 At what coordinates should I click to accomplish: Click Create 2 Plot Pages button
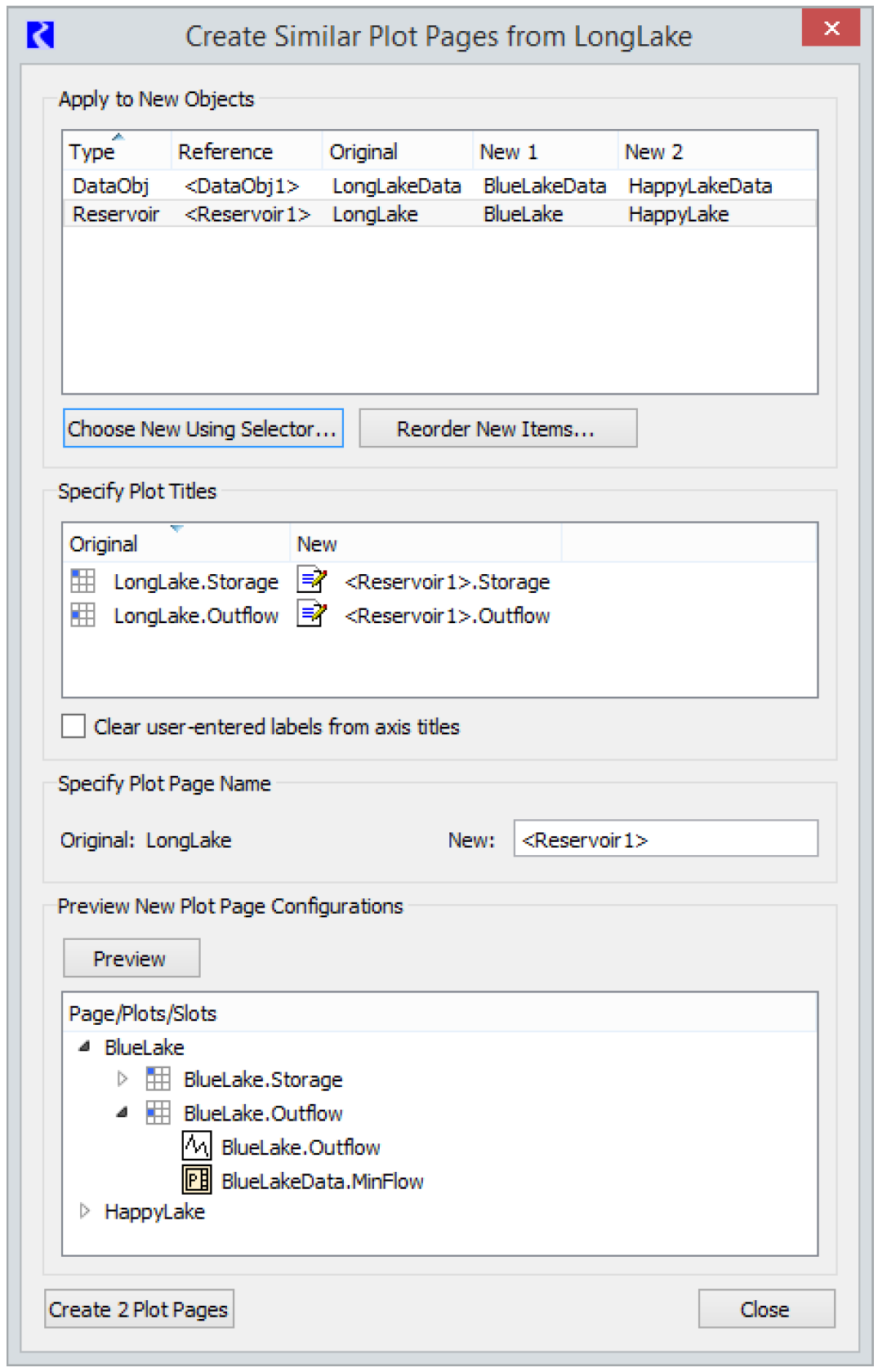tap(139, 1309)
